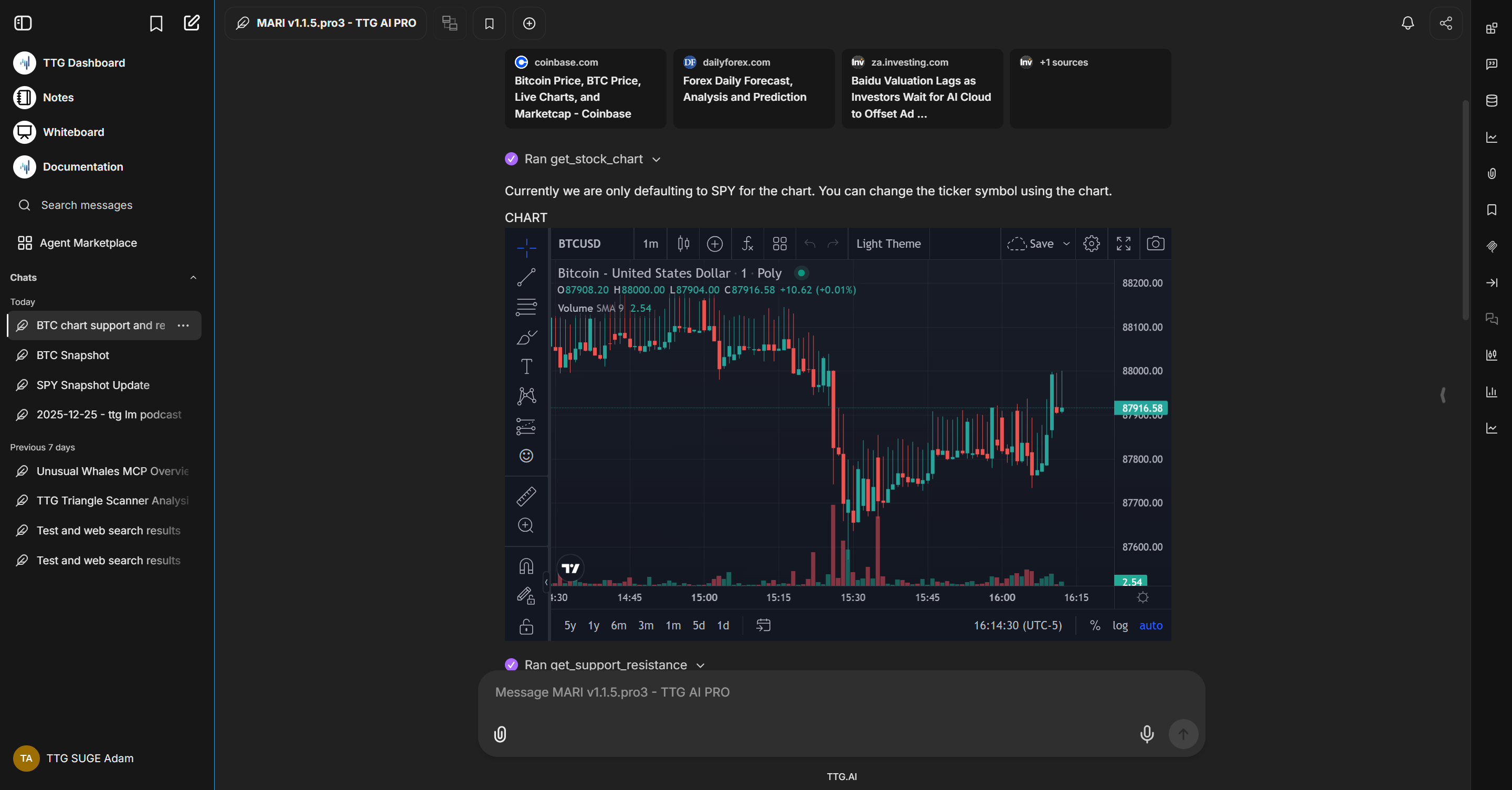
Task: Switch to the Whiteboard section
Action: pos(73,132)
